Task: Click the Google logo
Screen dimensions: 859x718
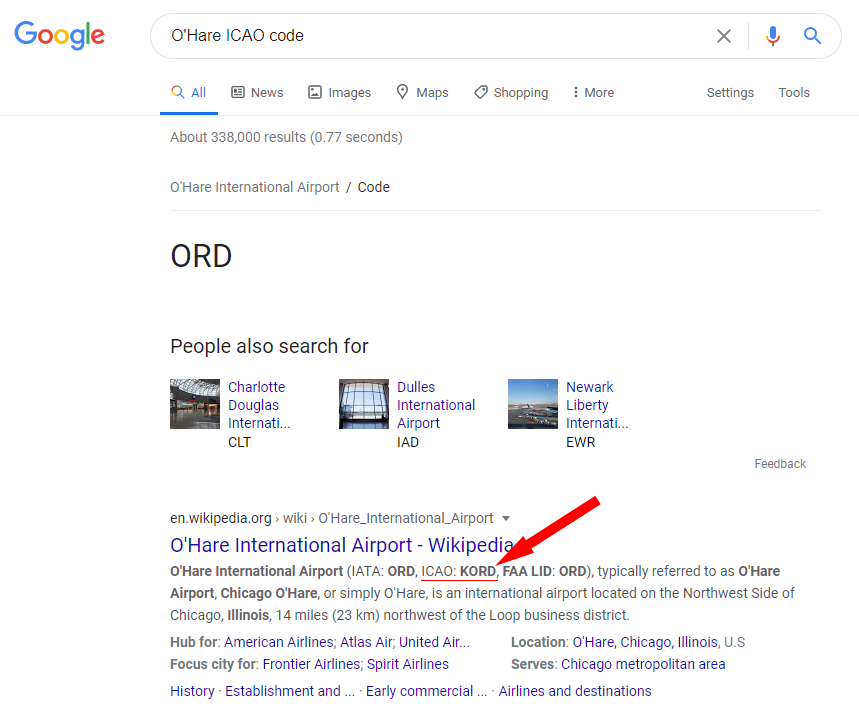Action: pos(59,35)
